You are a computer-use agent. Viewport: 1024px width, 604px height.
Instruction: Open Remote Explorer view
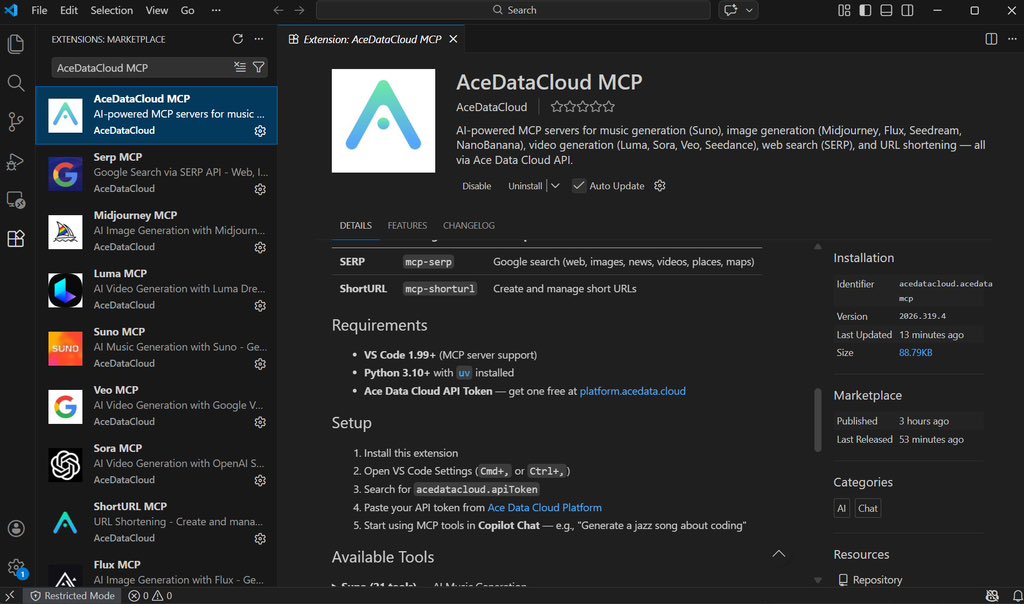[16, 200]
